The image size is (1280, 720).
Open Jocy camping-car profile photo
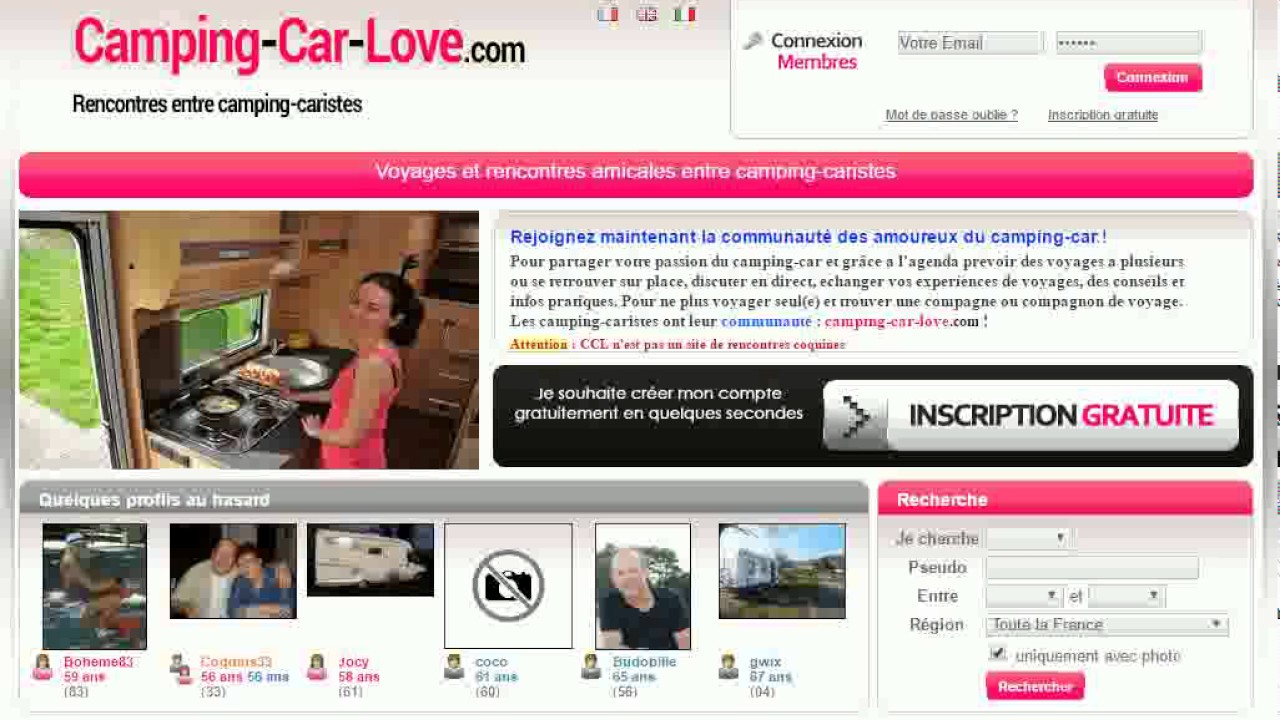370,560
